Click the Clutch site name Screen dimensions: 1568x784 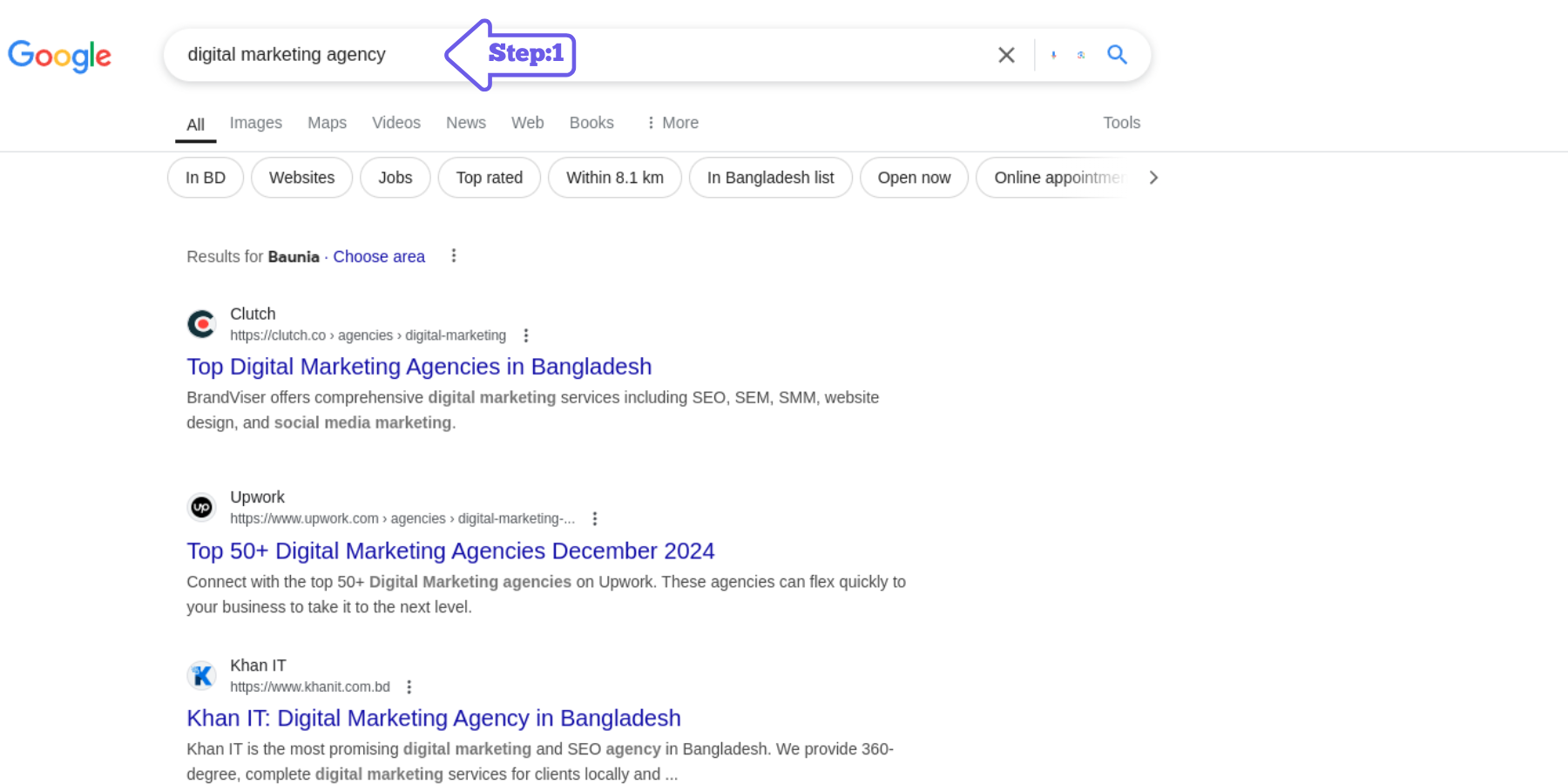tap(253, 314)
